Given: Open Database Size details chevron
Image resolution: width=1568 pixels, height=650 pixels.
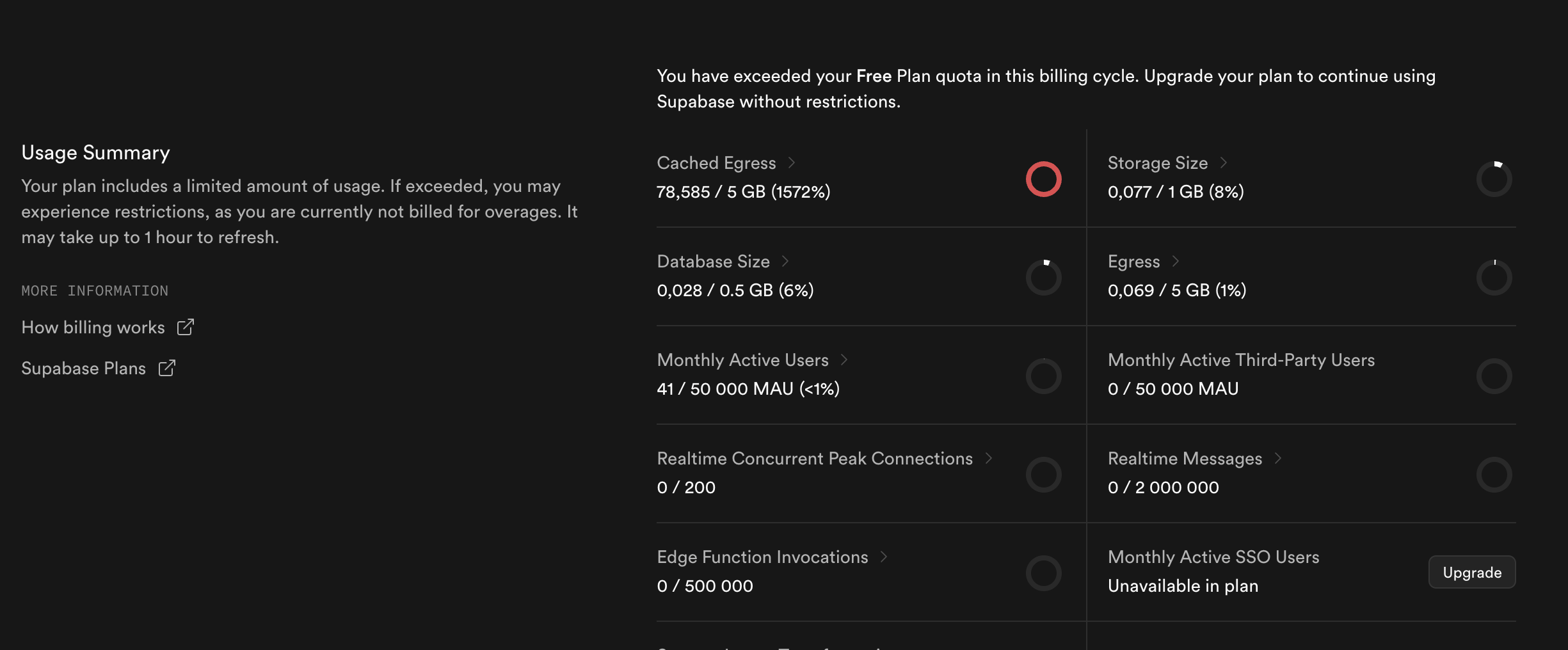Looking at the screenshot, I should [785, 261].
